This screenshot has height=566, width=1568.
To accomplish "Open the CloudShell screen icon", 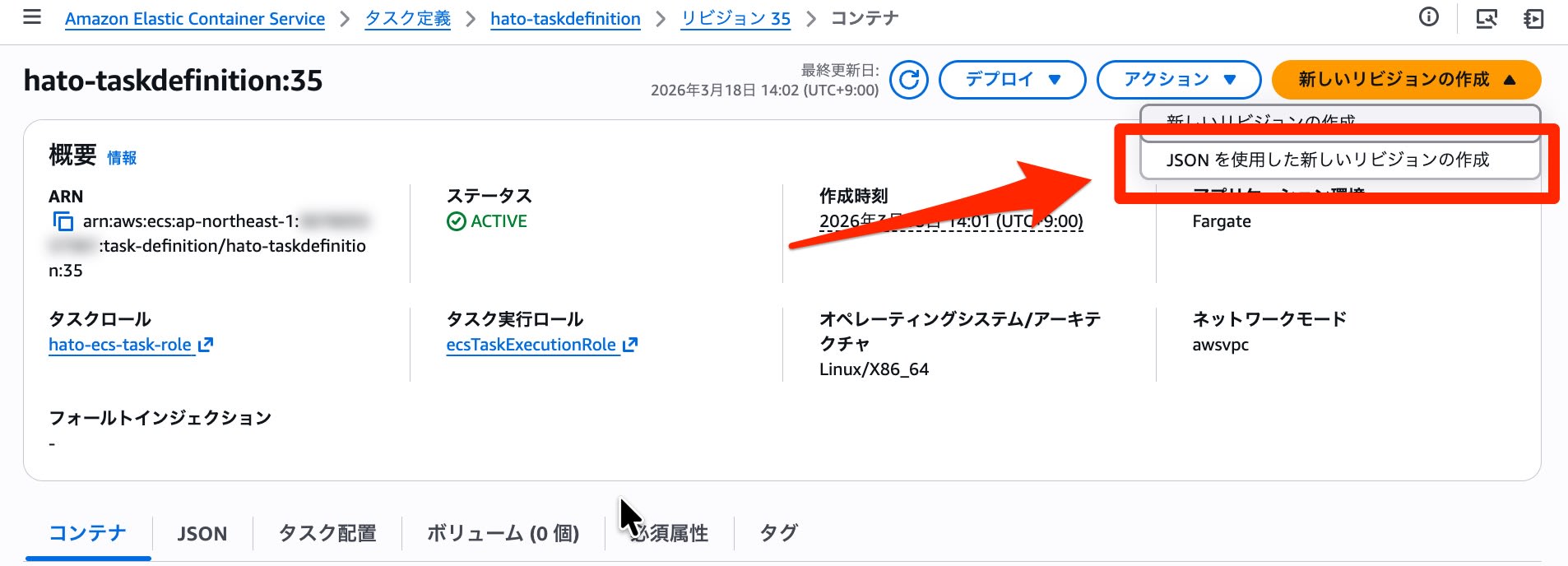I will click(1486, 18).
